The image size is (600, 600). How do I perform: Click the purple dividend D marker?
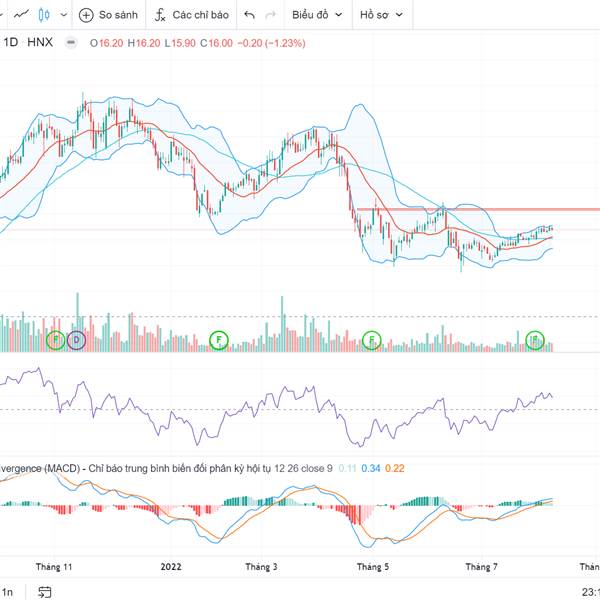pyautogui.click(x=77, y=341)
